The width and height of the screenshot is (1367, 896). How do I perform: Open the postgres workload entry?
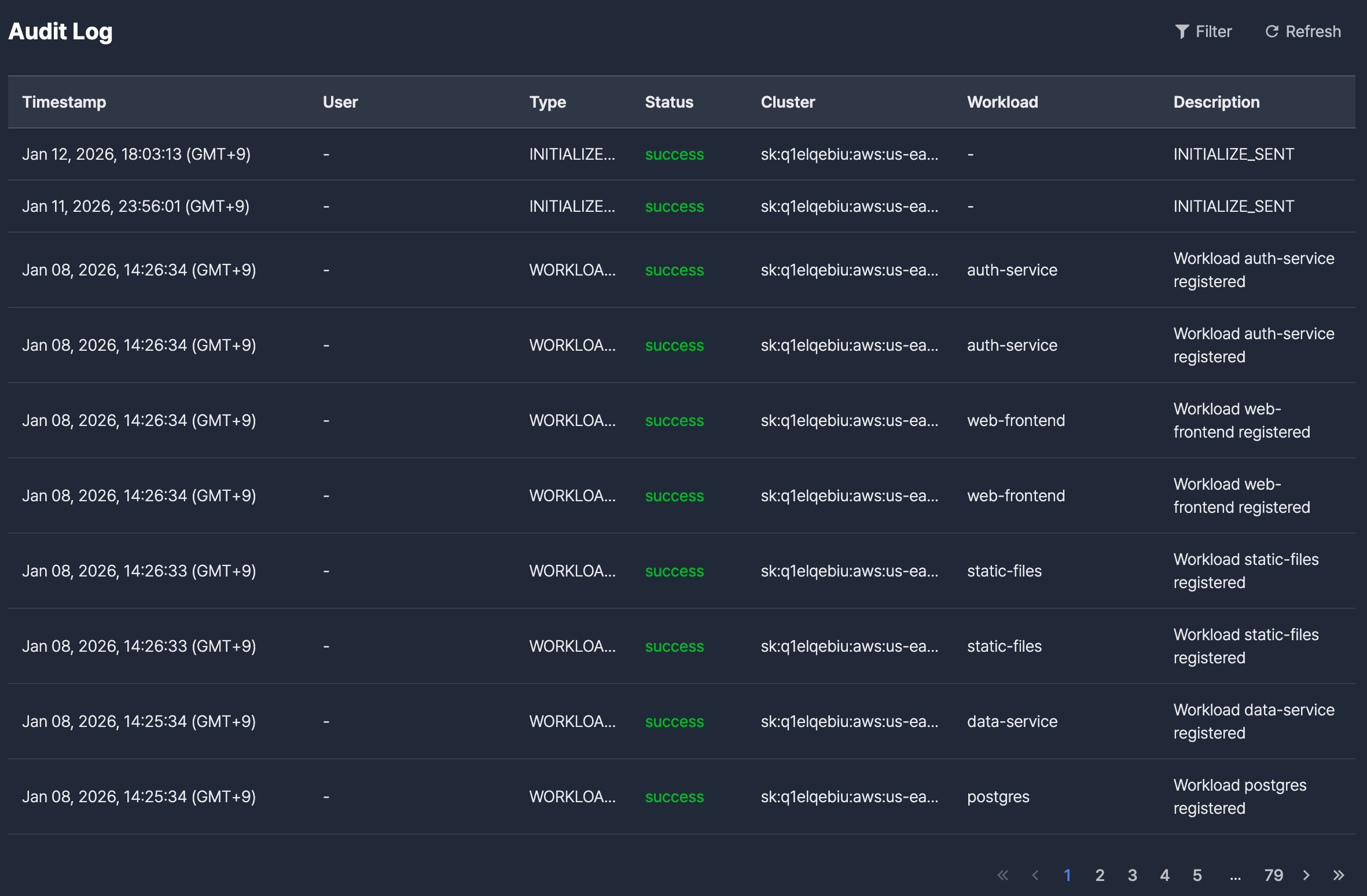998,796
